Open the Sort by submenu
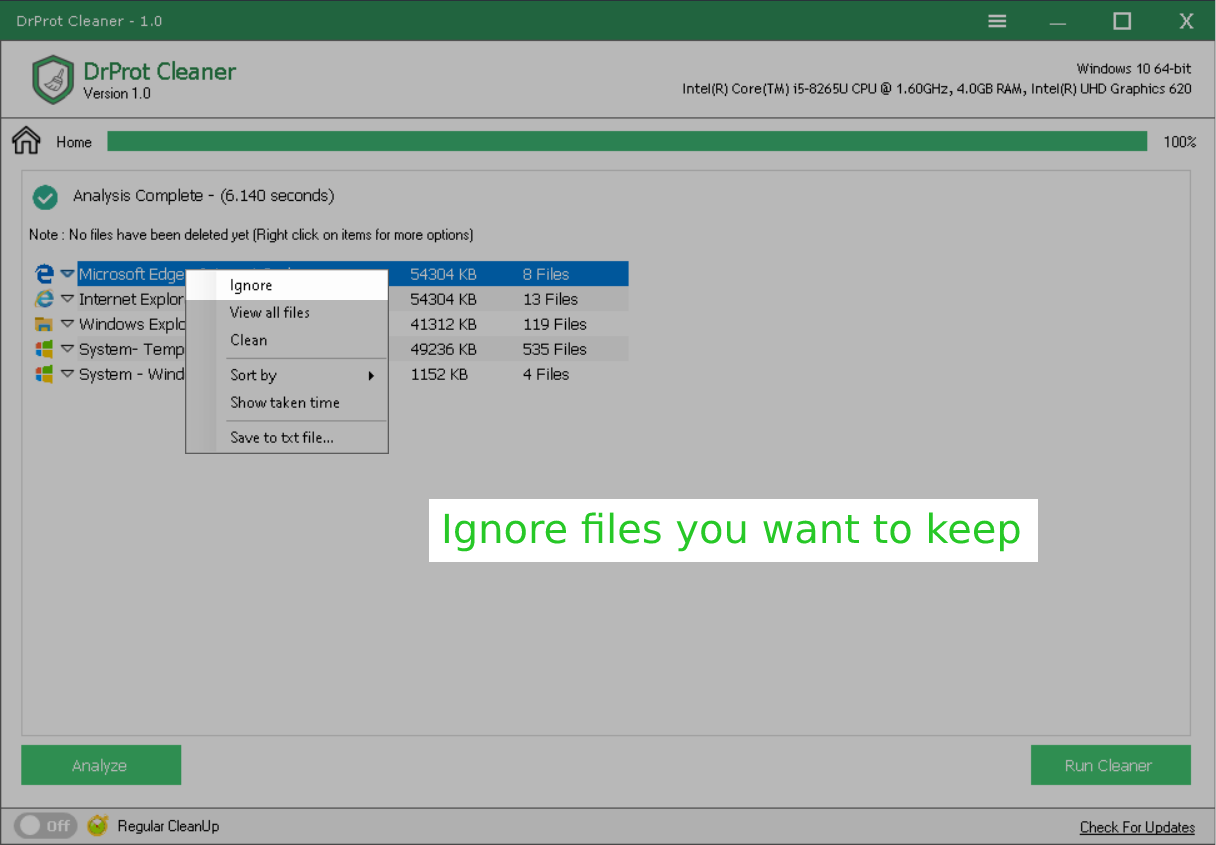Screen dimensions: 1216x845 [x=287, y=375]
